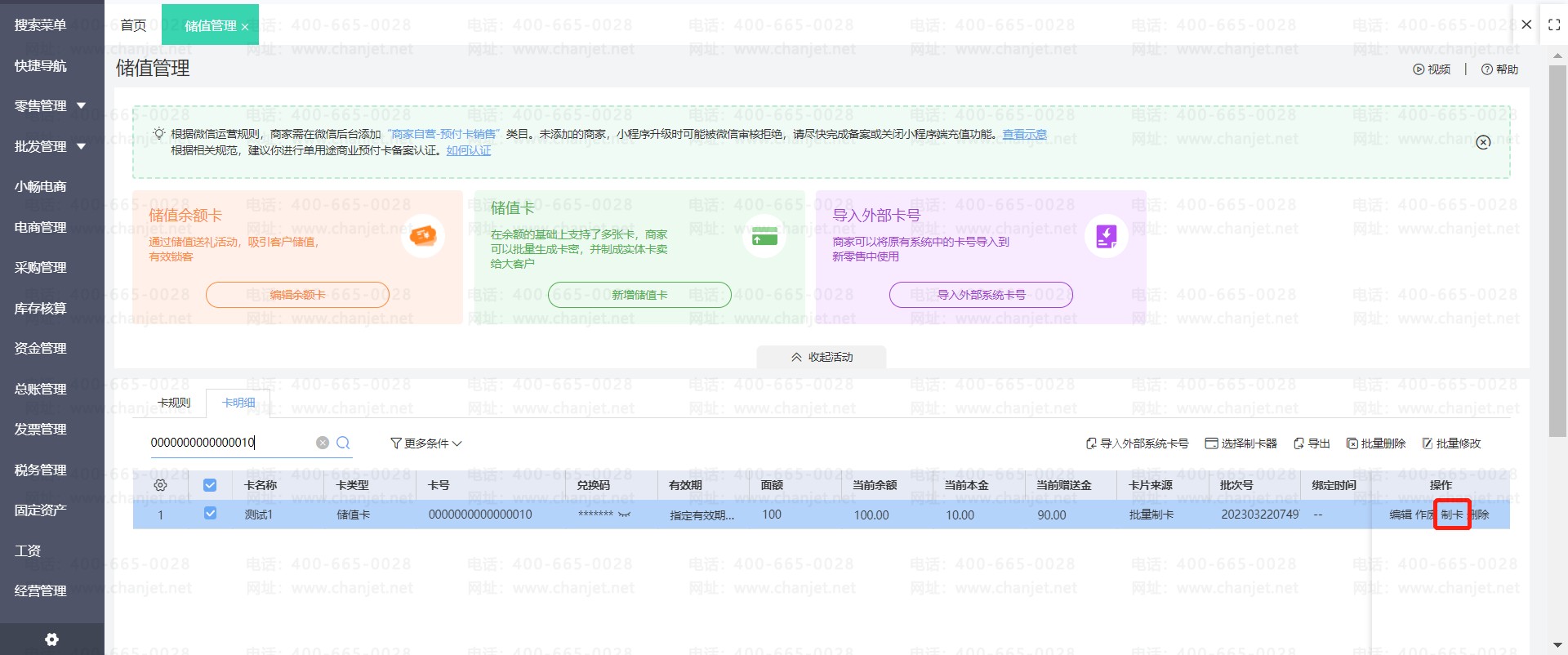Open 视频 video tutorial
This screenshot has height=655, width=1568.
coord(1432,69)
